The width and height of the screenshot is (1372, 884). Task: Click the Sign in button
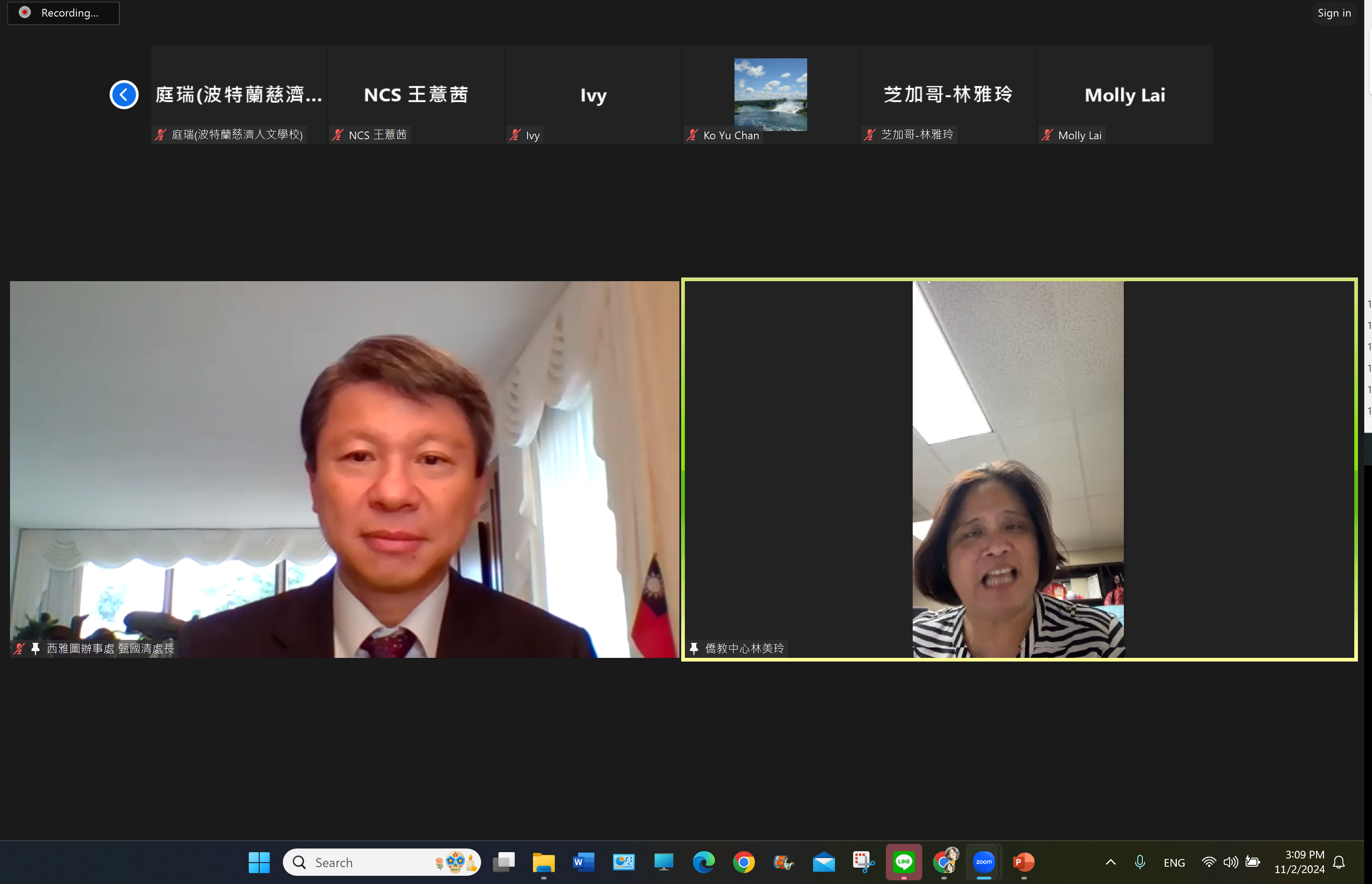click(x=1333, y=13)
